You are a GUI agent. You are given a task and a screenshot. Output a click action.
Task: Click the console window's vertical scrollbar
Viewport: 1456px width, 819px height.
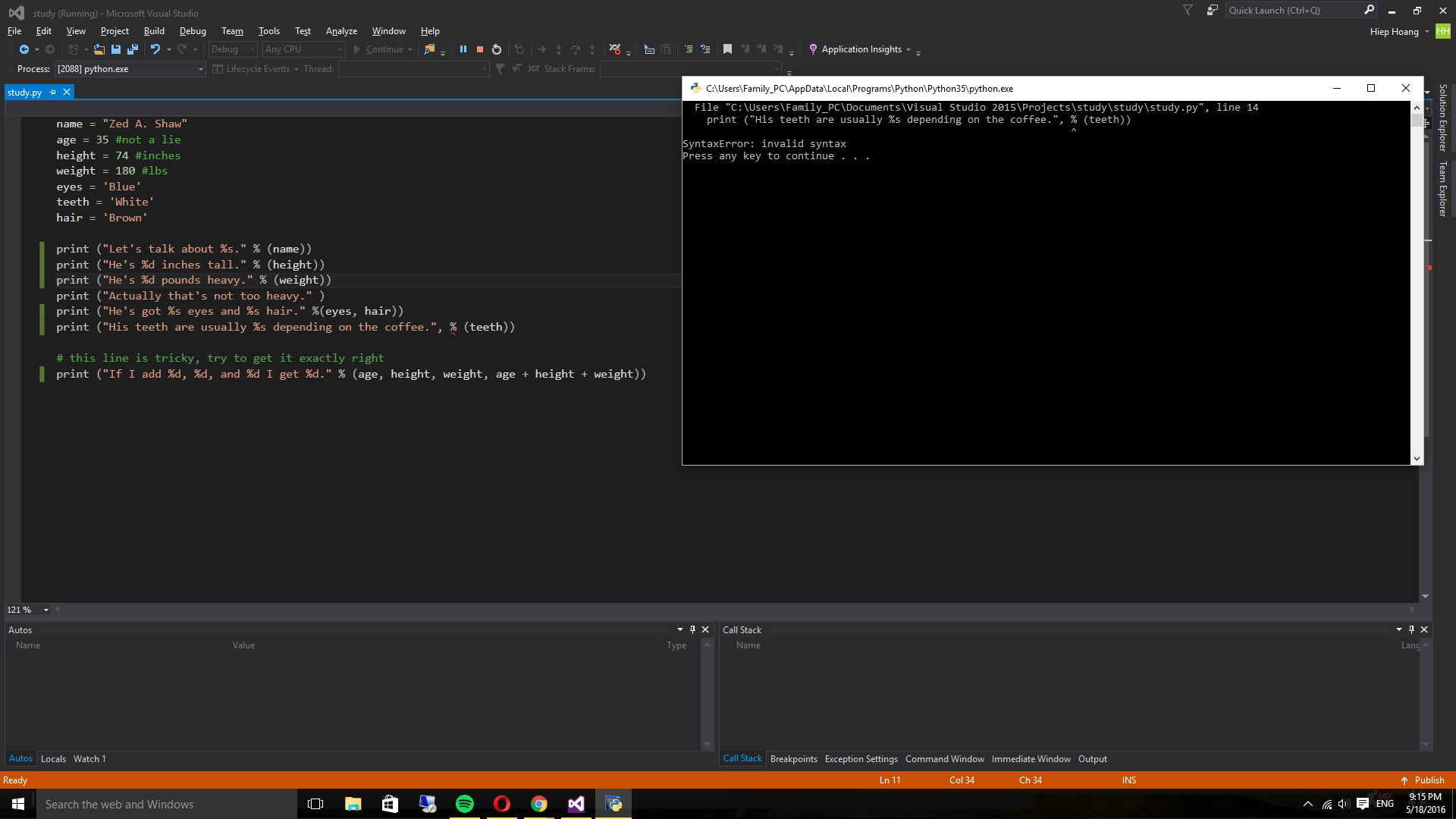pyautogui.click(x=1417, y=288)
